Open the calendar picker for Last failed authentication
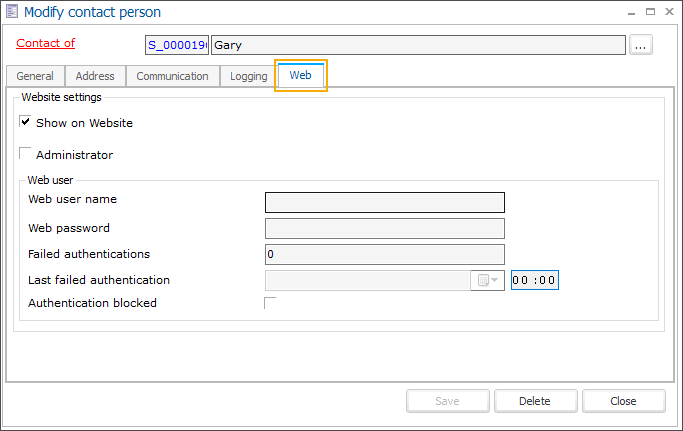The height and width of the screenshot is (431, 683). [x=487, y=280]
